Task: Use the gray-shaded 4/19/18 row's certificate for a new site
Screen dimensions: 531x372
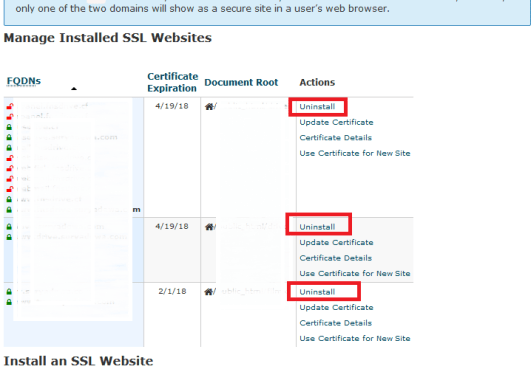Action: tap(355, 273)
